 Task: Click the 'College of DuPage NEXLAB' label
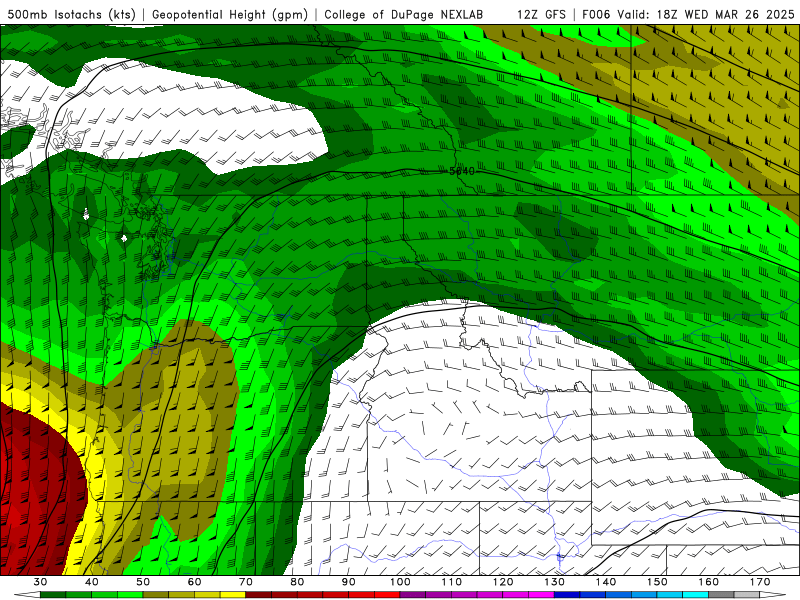(403, 15)
